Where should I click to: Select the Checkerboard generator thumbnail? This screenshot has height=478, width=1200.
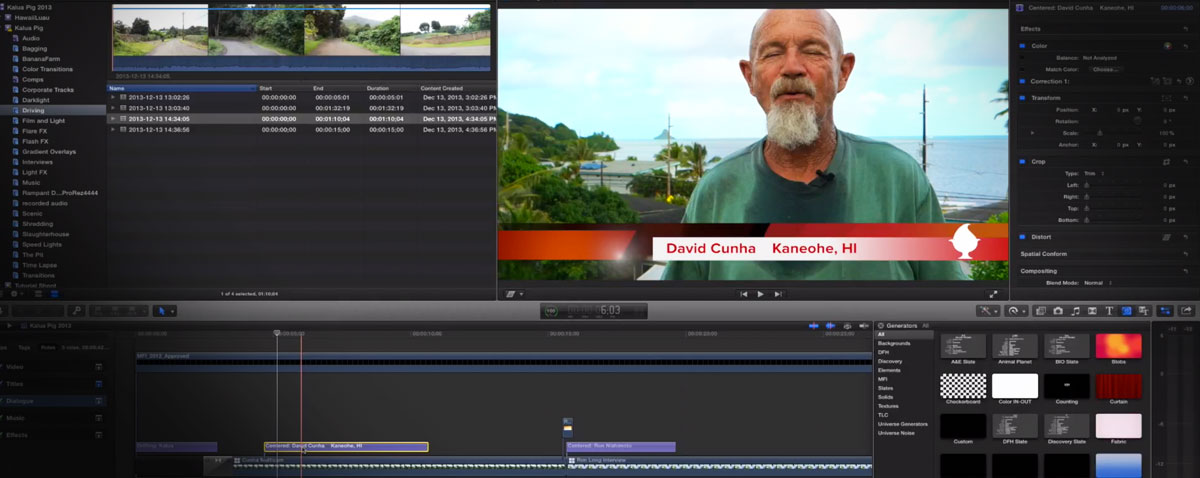962,386
